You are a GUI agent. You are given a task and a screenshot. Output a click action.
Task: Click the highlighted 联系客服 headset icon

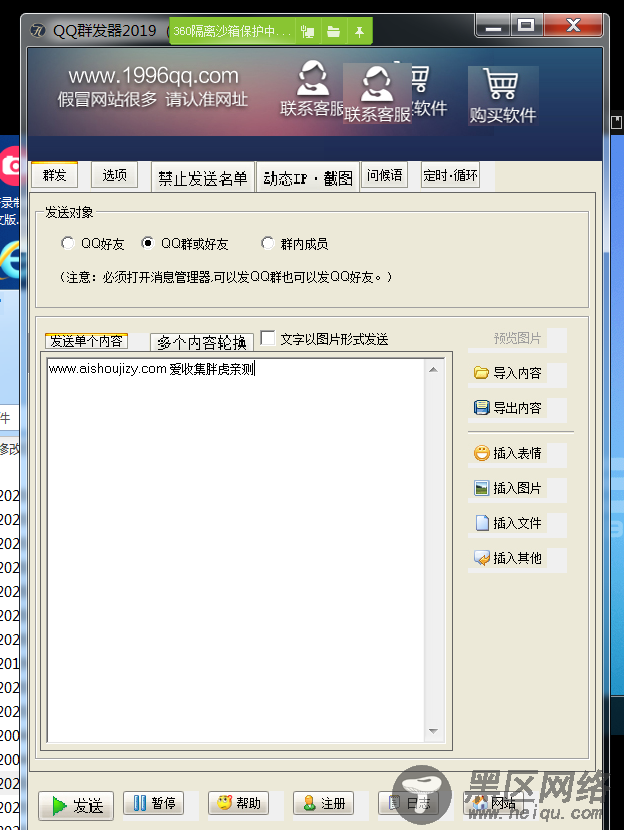[x=377, y=93]
